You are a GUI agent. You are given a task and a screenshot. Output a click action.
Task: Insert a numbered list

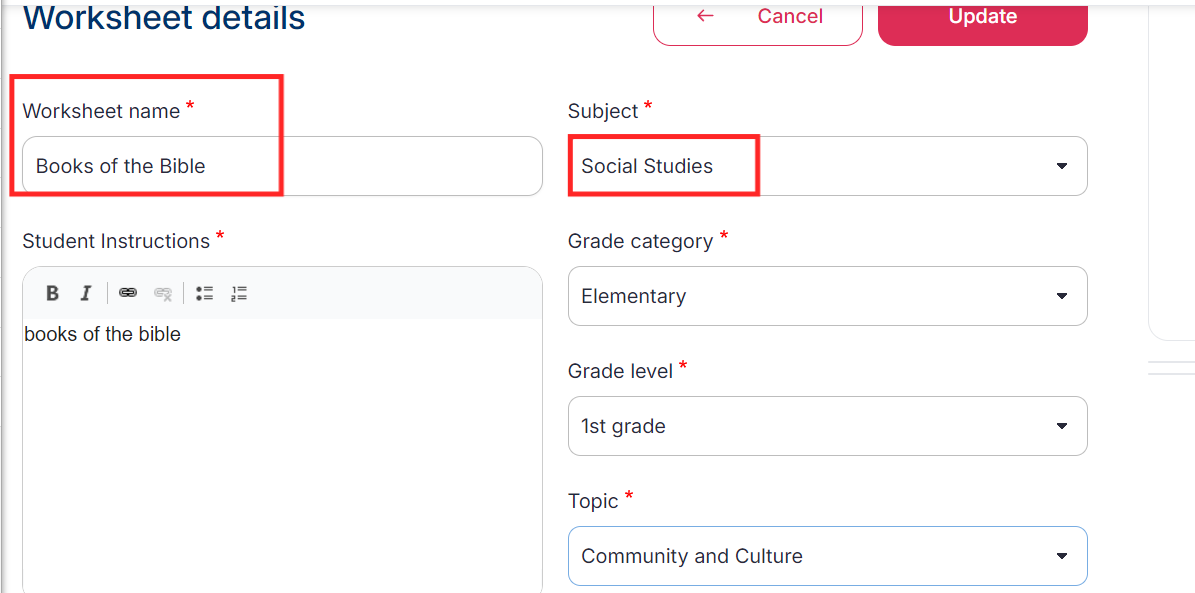(239, 293)
